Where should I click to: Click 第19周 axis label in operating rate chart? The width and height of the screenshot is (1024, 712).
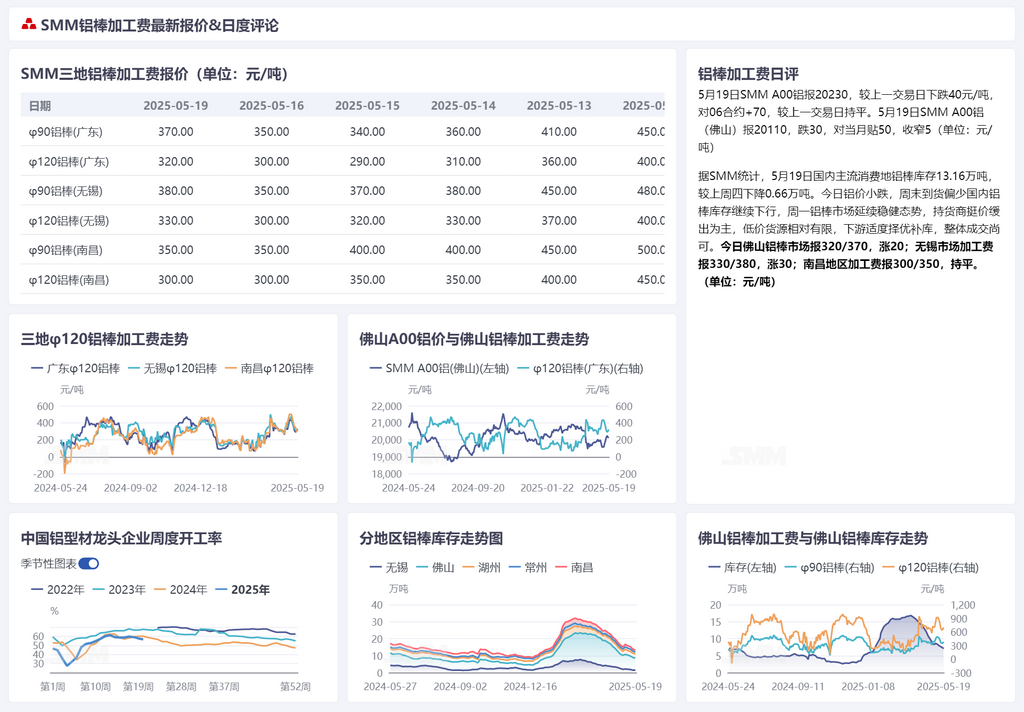point(138,687)
